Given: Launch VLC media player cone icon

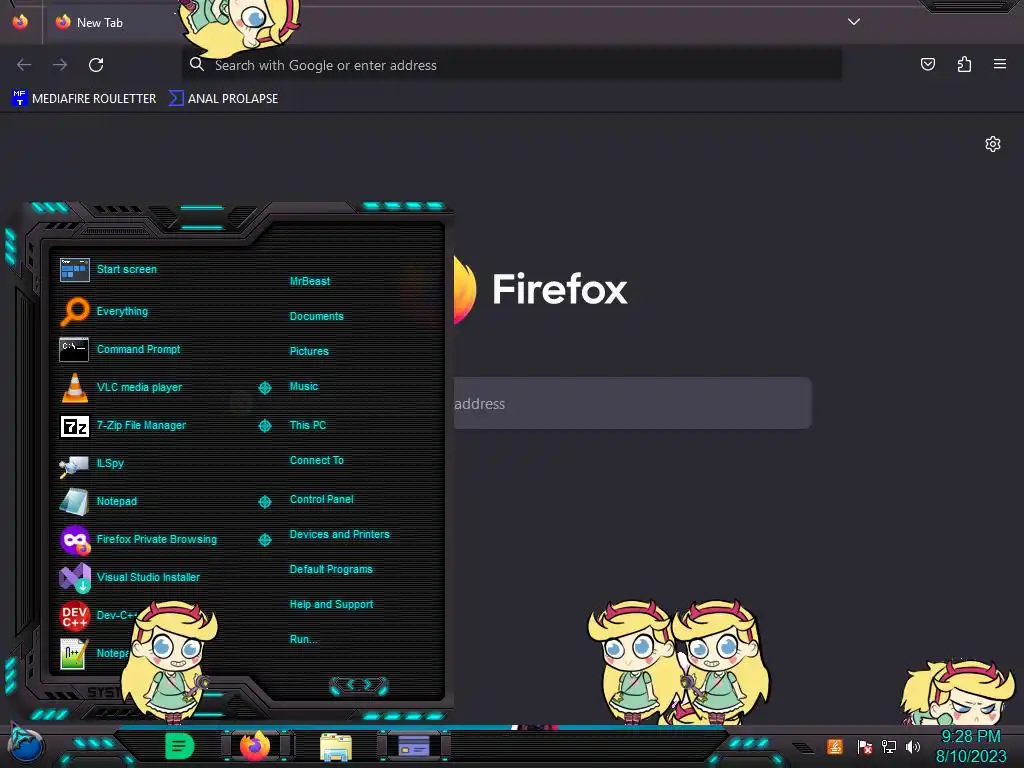Looking at the screenshot, I should pos(74,387).
